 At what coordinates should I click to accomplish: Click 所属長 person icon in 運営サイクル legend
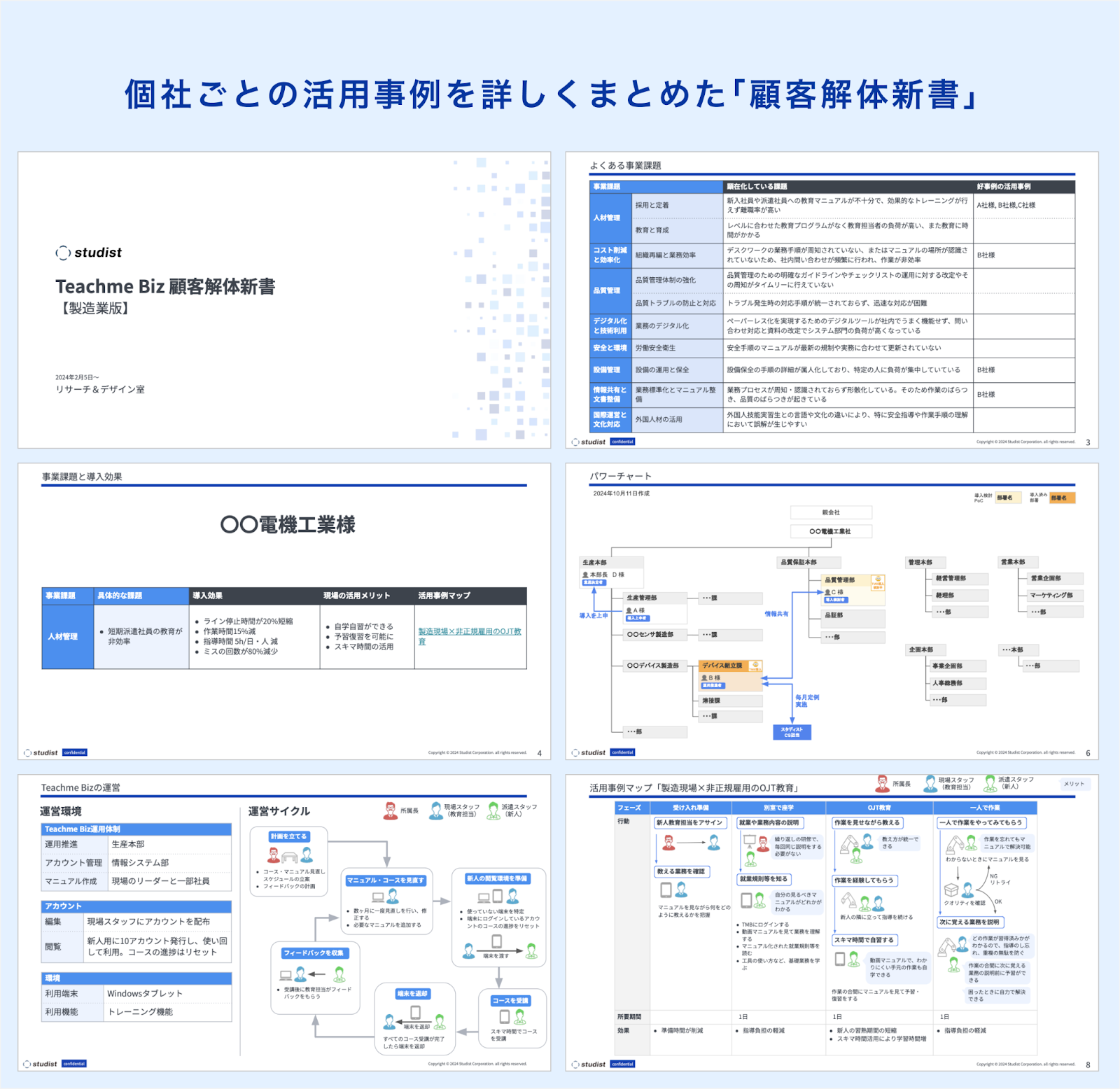click(x=390, y=810)
